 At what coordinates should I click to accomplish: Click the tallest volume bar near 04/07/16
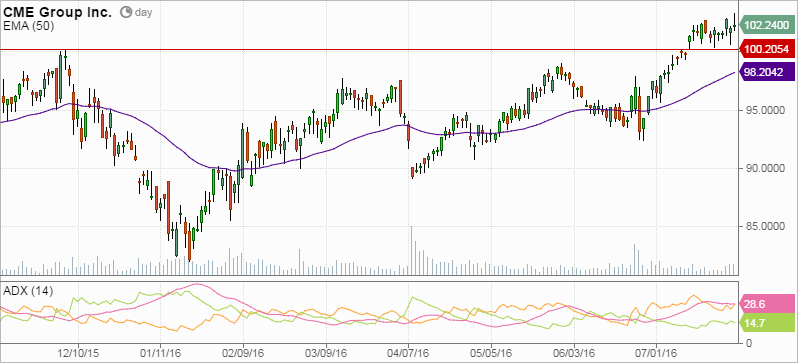[x=412, y=250]
